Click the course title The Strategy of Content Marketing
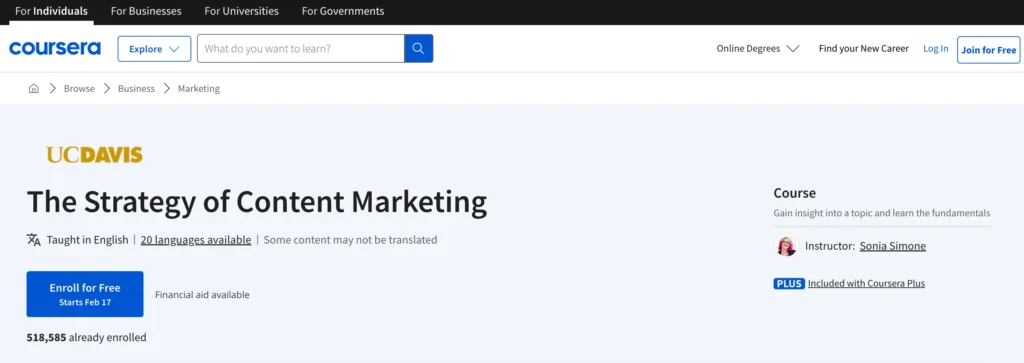The height and width of the screenshot is (363, 1024). pyautogui.click(x=257, y=202)
